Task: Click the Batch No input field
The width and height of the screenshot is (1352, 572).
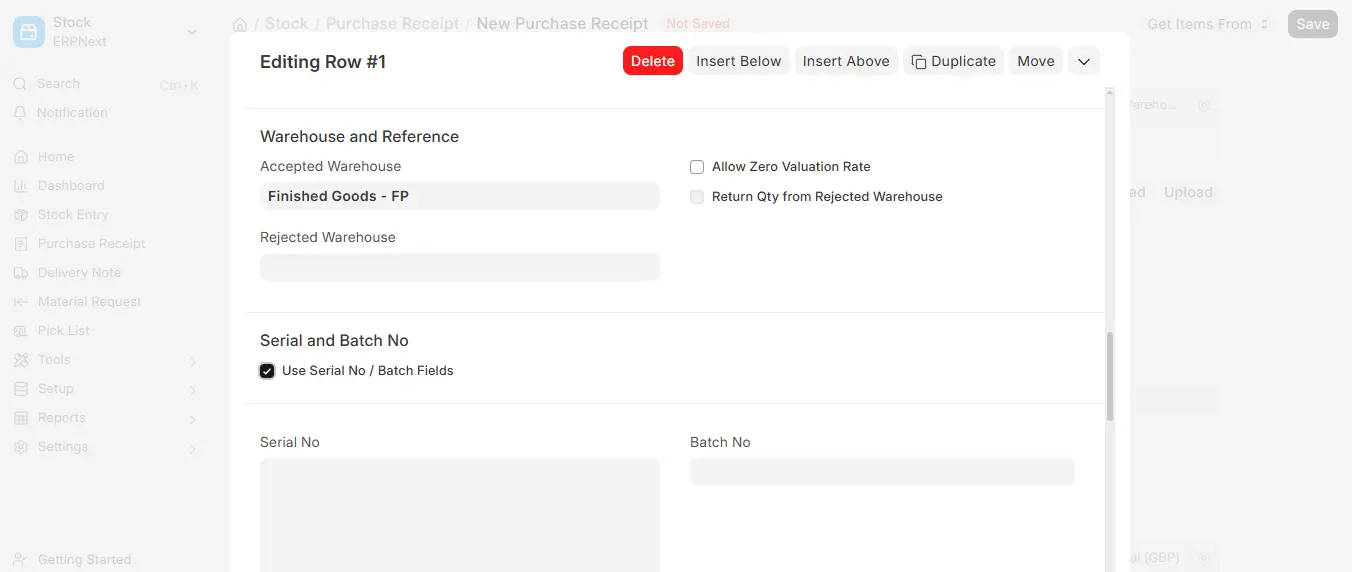Action: point(882,472)
